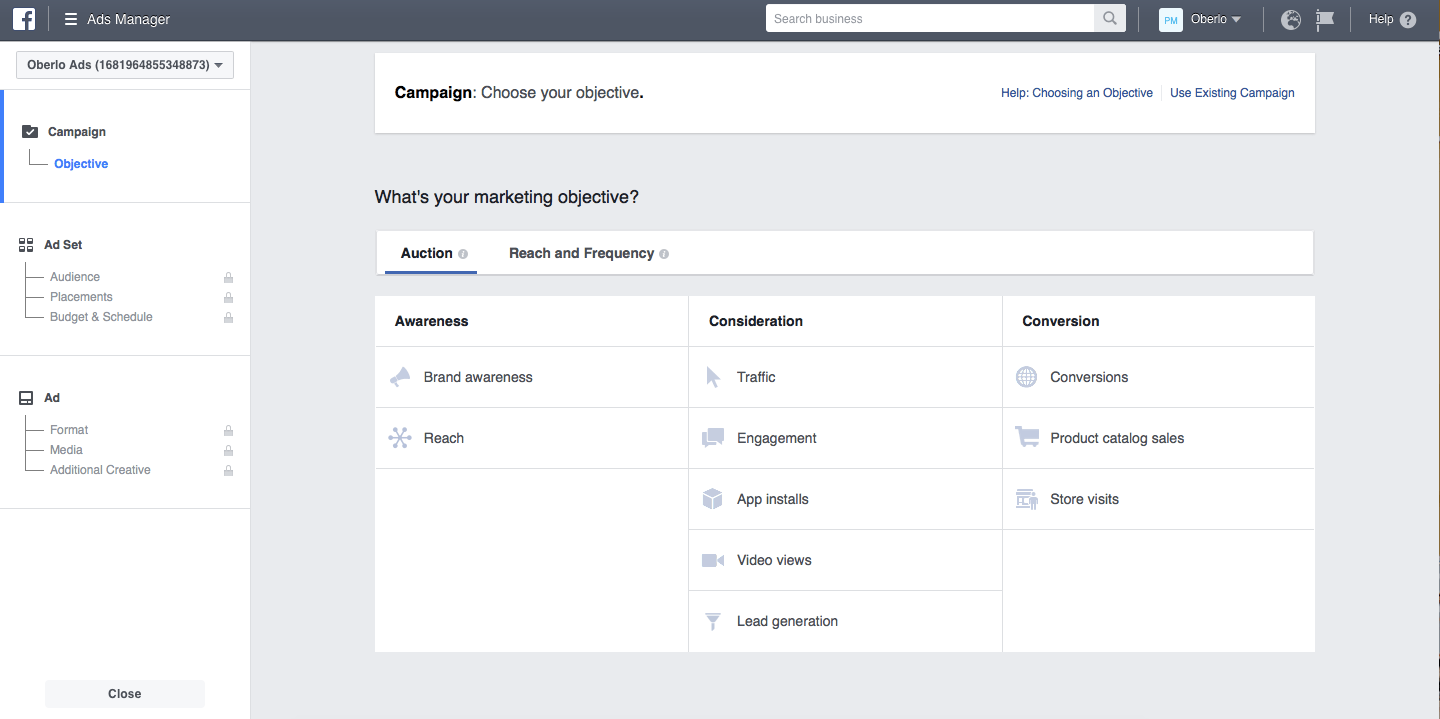Click the Oberlo PM profile avatar

pos(1170,20)
